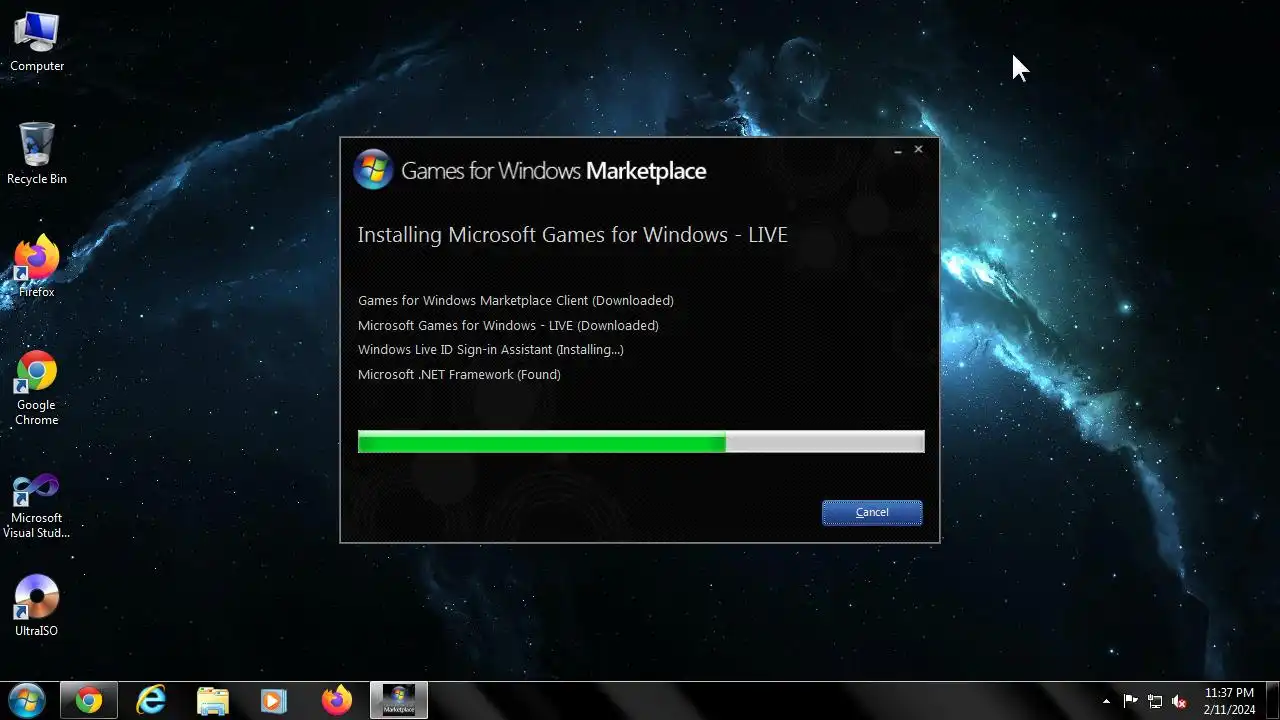Open Internet Explorer from the taskbar

pyautogui.click(x=151, y=700)
